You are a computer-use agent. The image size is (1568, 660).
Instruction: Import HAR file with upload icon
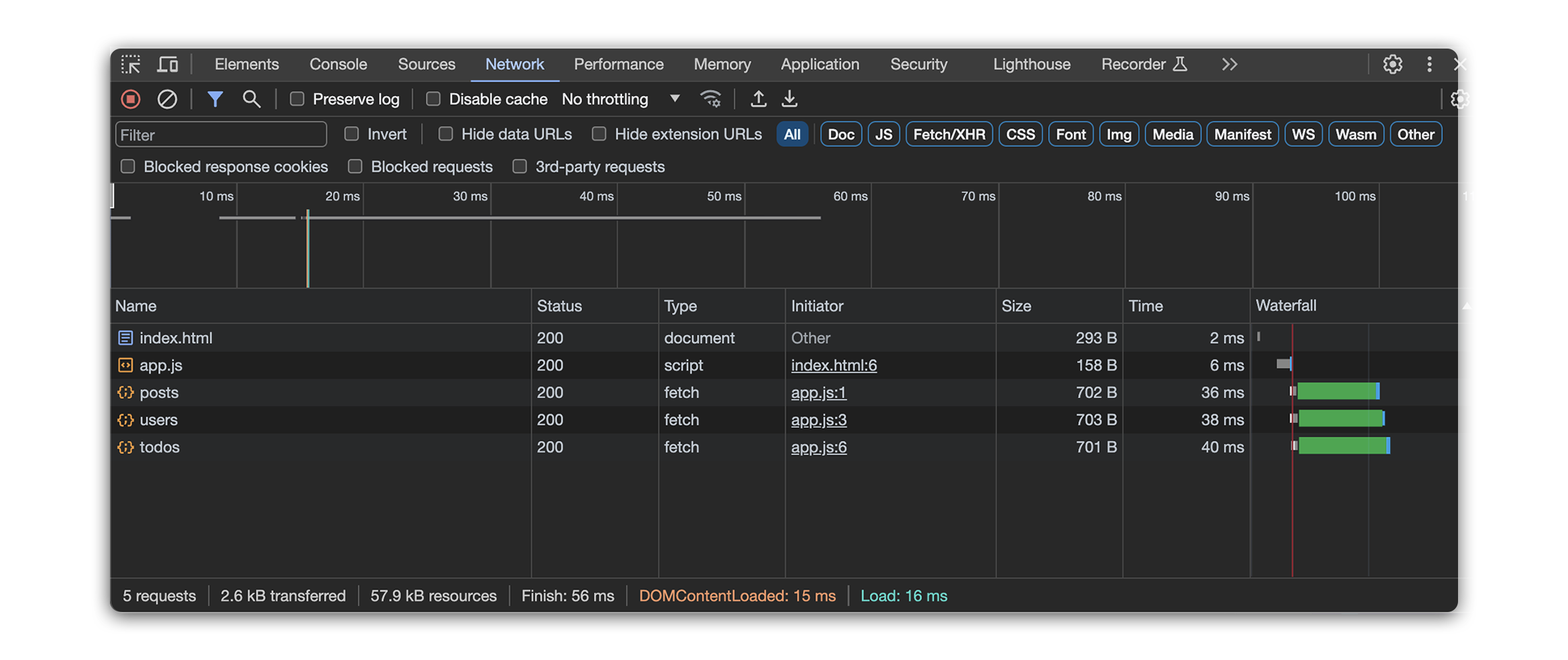[x=758, y=99]
